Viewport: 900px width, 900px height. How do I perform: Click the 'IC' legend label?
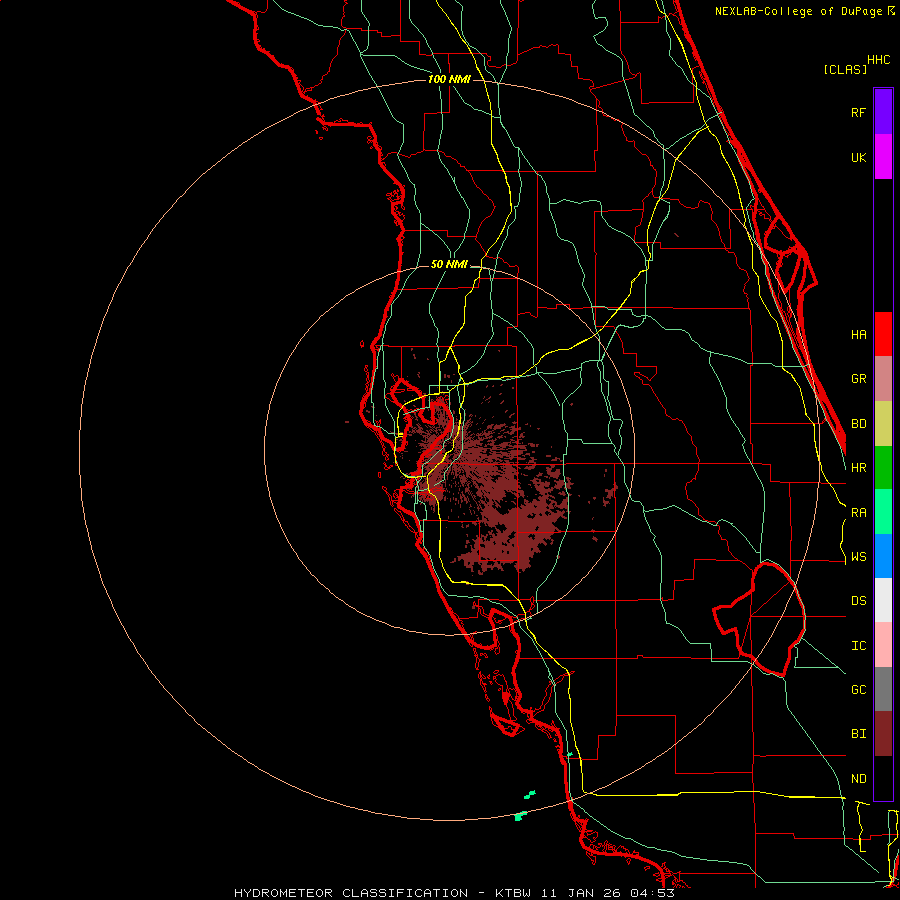point(858,646)
